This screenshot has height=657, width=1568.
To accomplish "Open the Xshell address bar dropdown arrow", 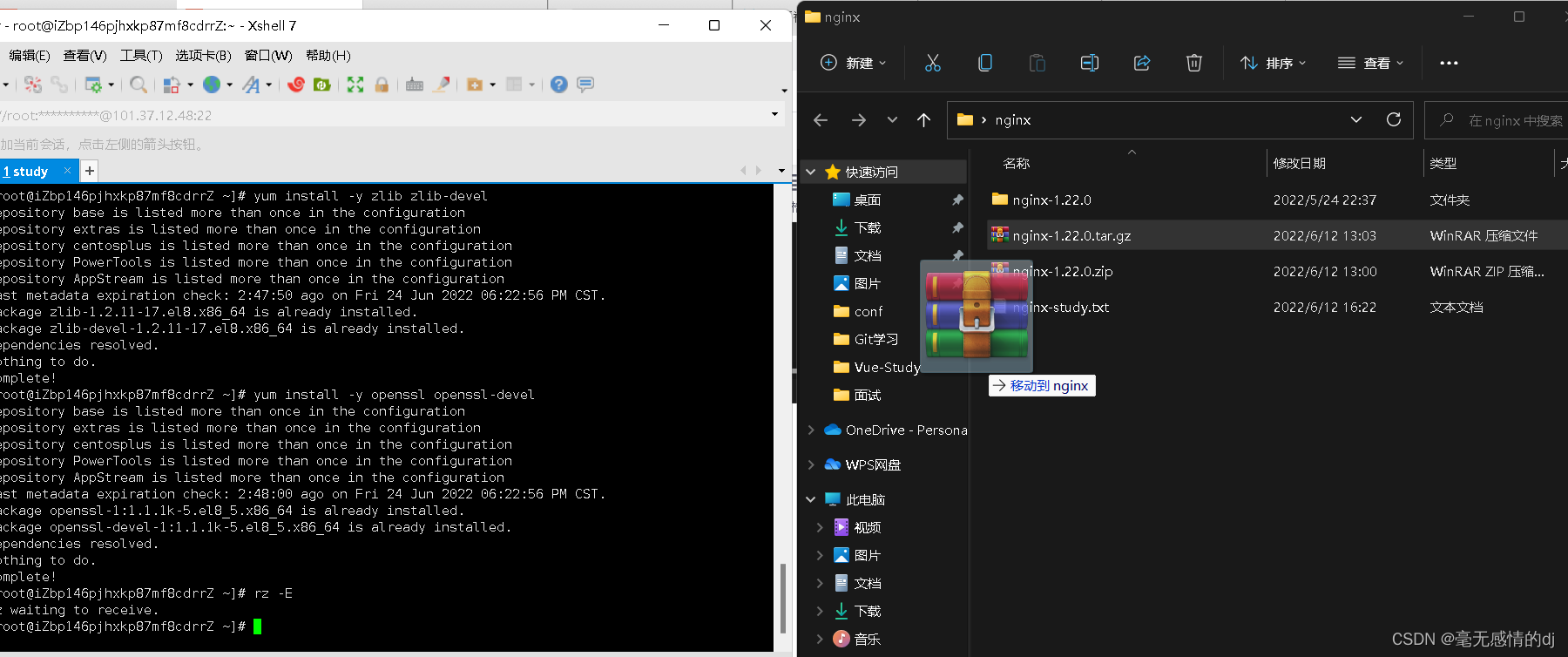I will 774,114.
